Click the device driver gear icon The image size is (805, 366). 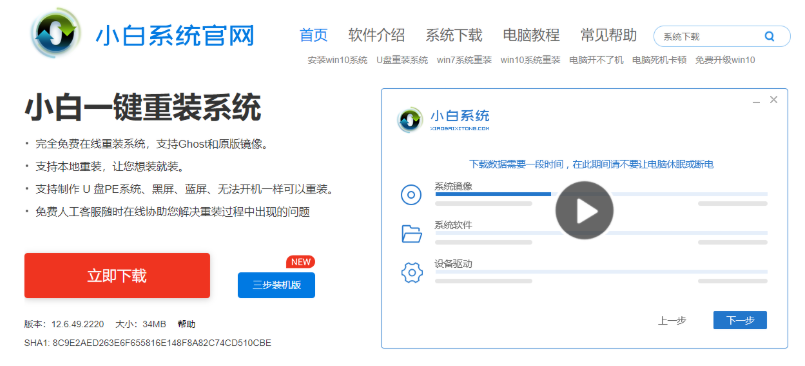[411, 273]
